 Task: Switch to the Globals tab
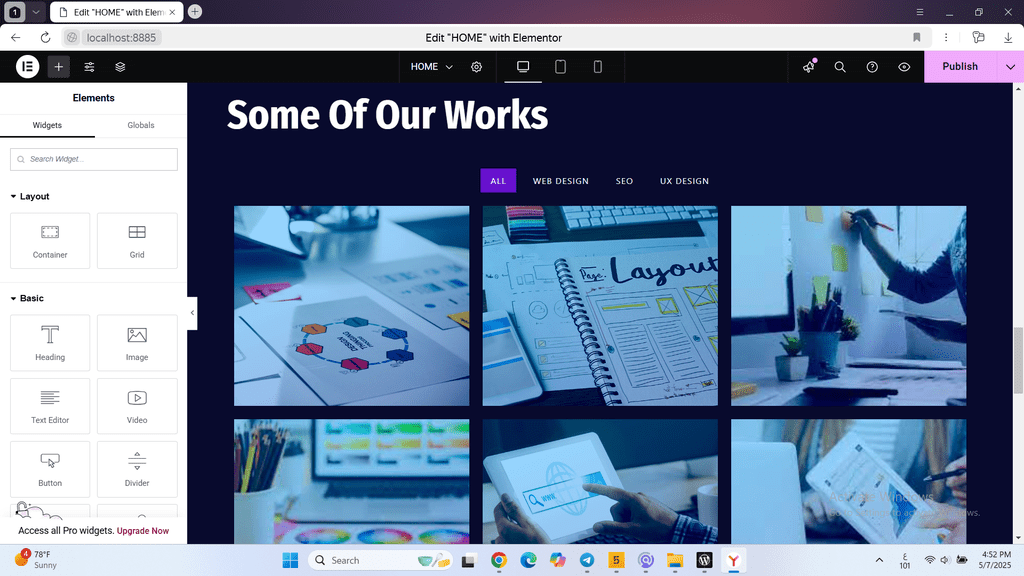click(x=141, y=125)
